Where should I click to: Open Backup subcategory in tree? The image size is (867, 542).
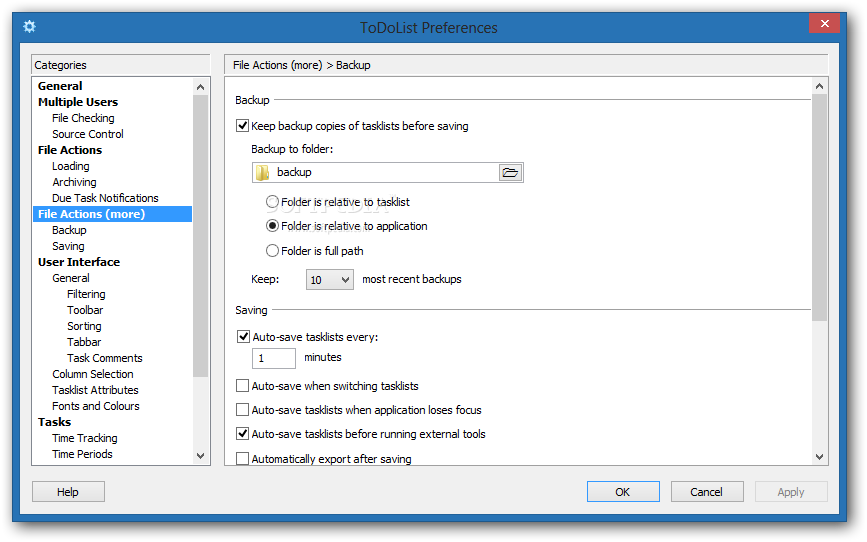[69, 230]
